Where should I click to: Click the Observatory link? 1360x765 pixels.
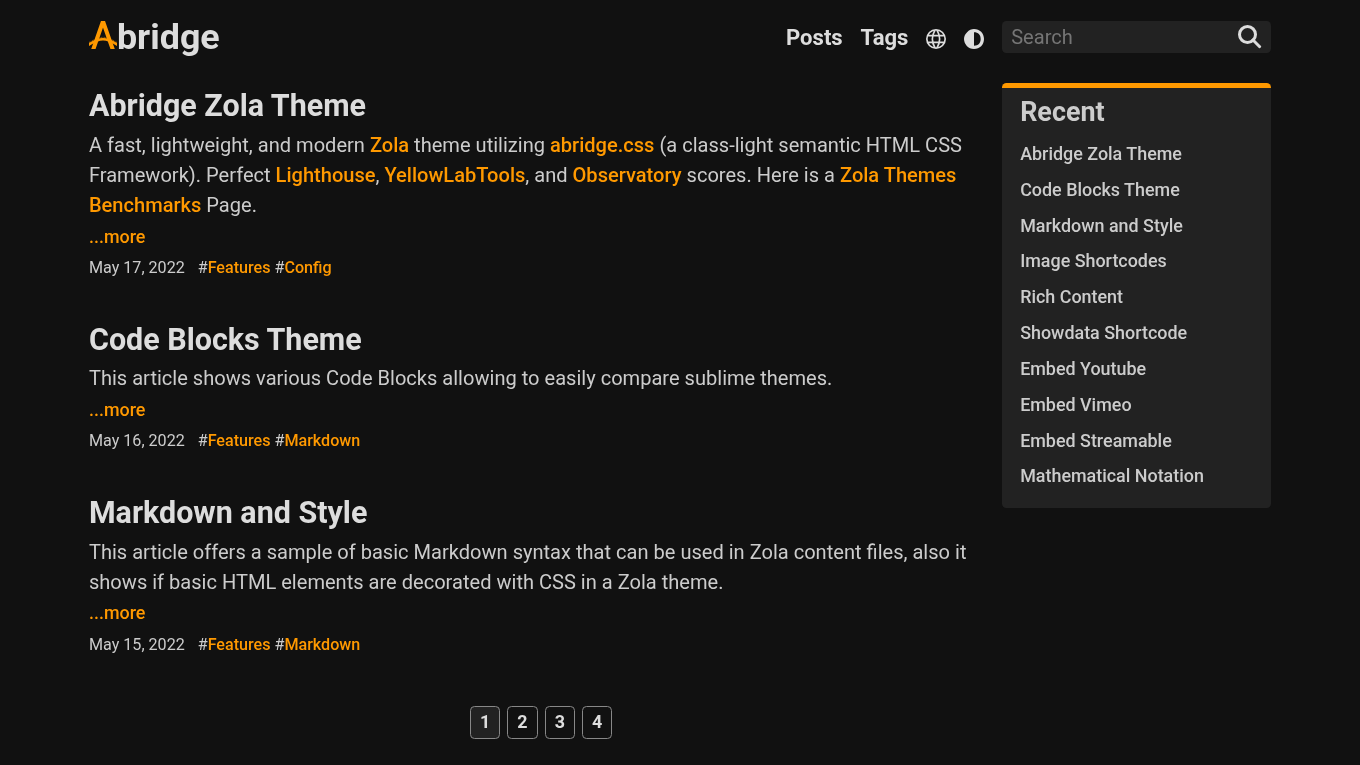coord(627,174)
